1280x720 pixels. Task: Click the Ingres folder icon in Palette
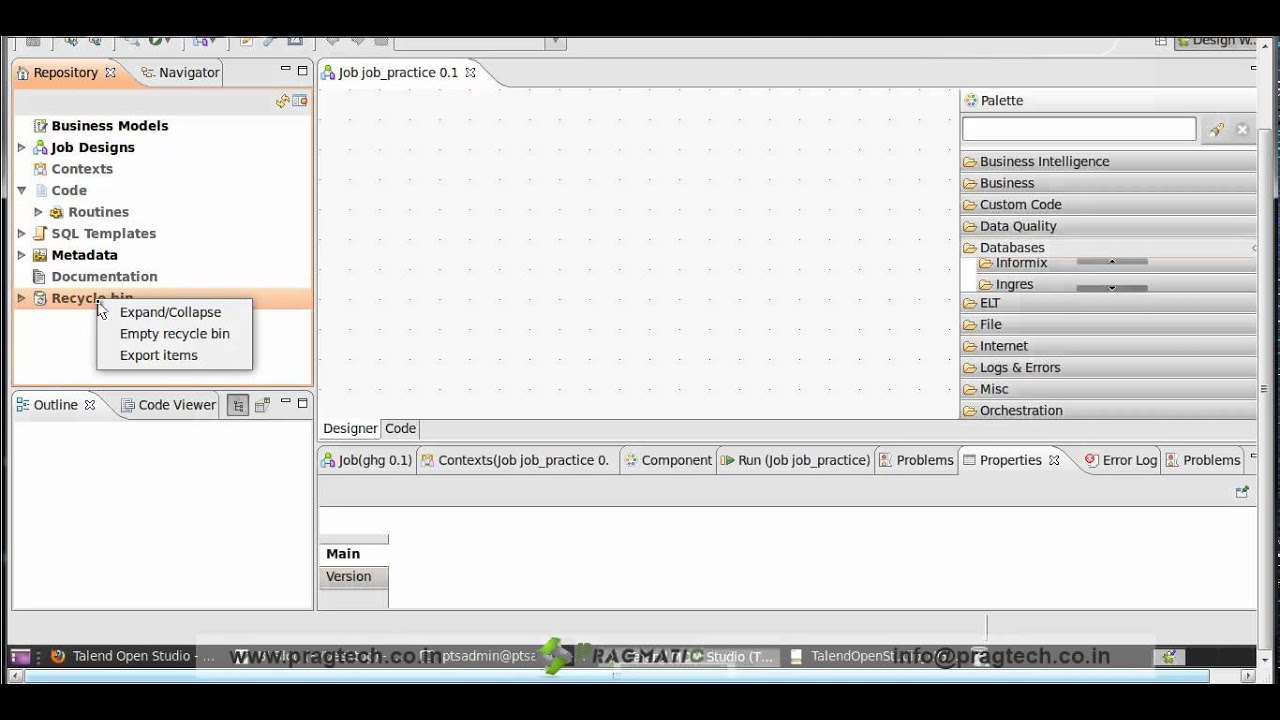(x=986, y=285)
